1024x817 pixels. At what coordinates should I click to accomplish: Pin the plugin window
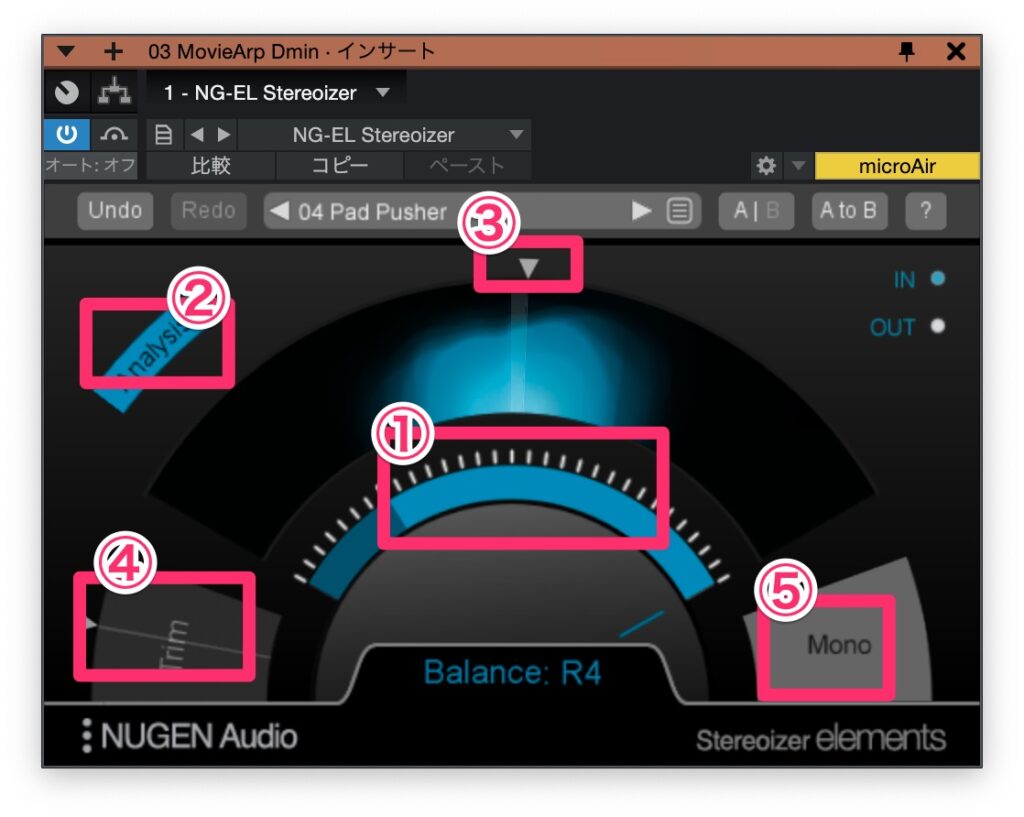pyautogui.click(x=907, y=52)
